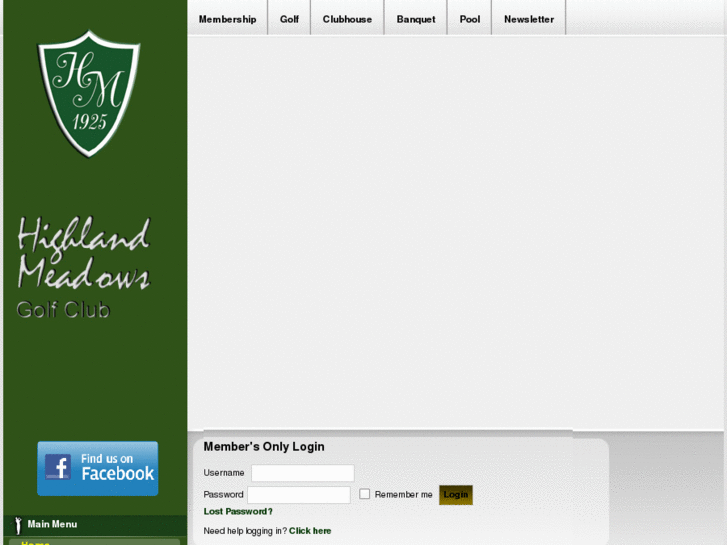Click the Member's Only Login heading
Viewport: 727px width, 545px height.
[x=264, y=447]
